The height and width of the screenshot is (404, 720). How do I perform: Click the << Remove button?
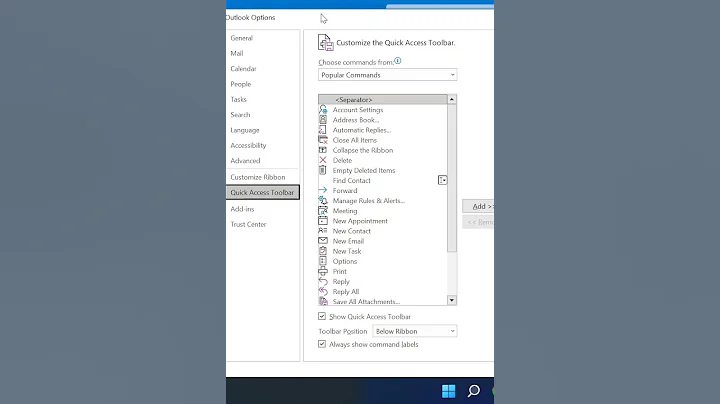(478, 222)
